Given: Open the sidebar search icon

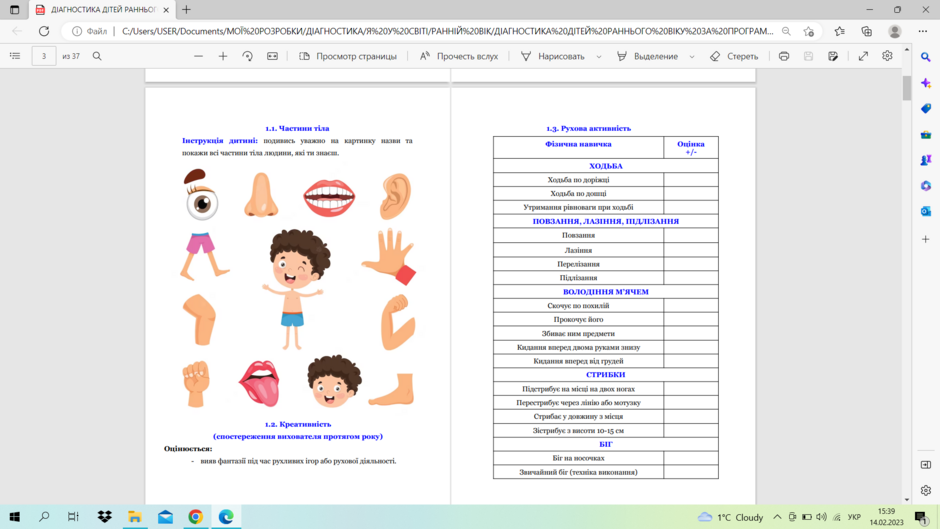Looking at the screenshot, I should tap(926, 57).
